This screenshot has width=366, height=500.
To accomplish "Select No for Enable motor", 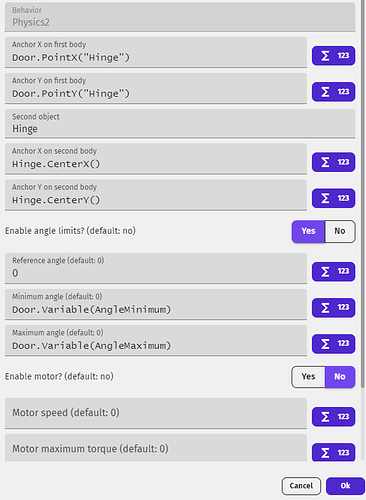I will [x=340, y=377].
